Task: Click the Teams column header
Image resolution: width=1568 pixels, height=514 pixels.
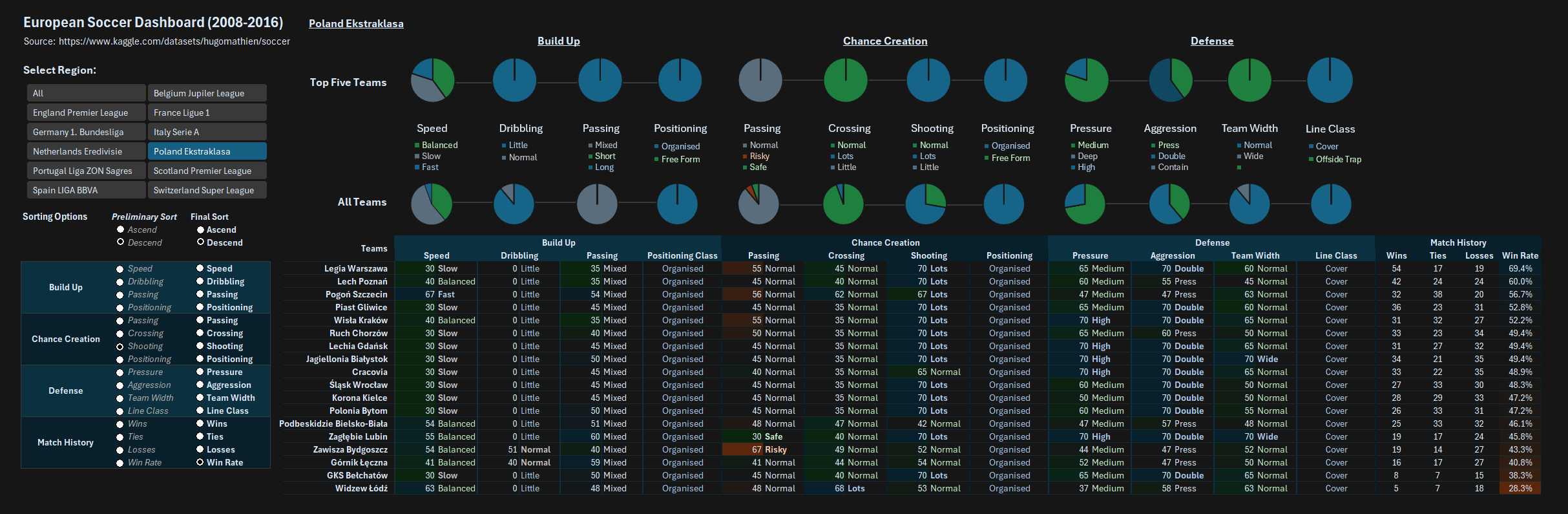Action: [374, 248]
